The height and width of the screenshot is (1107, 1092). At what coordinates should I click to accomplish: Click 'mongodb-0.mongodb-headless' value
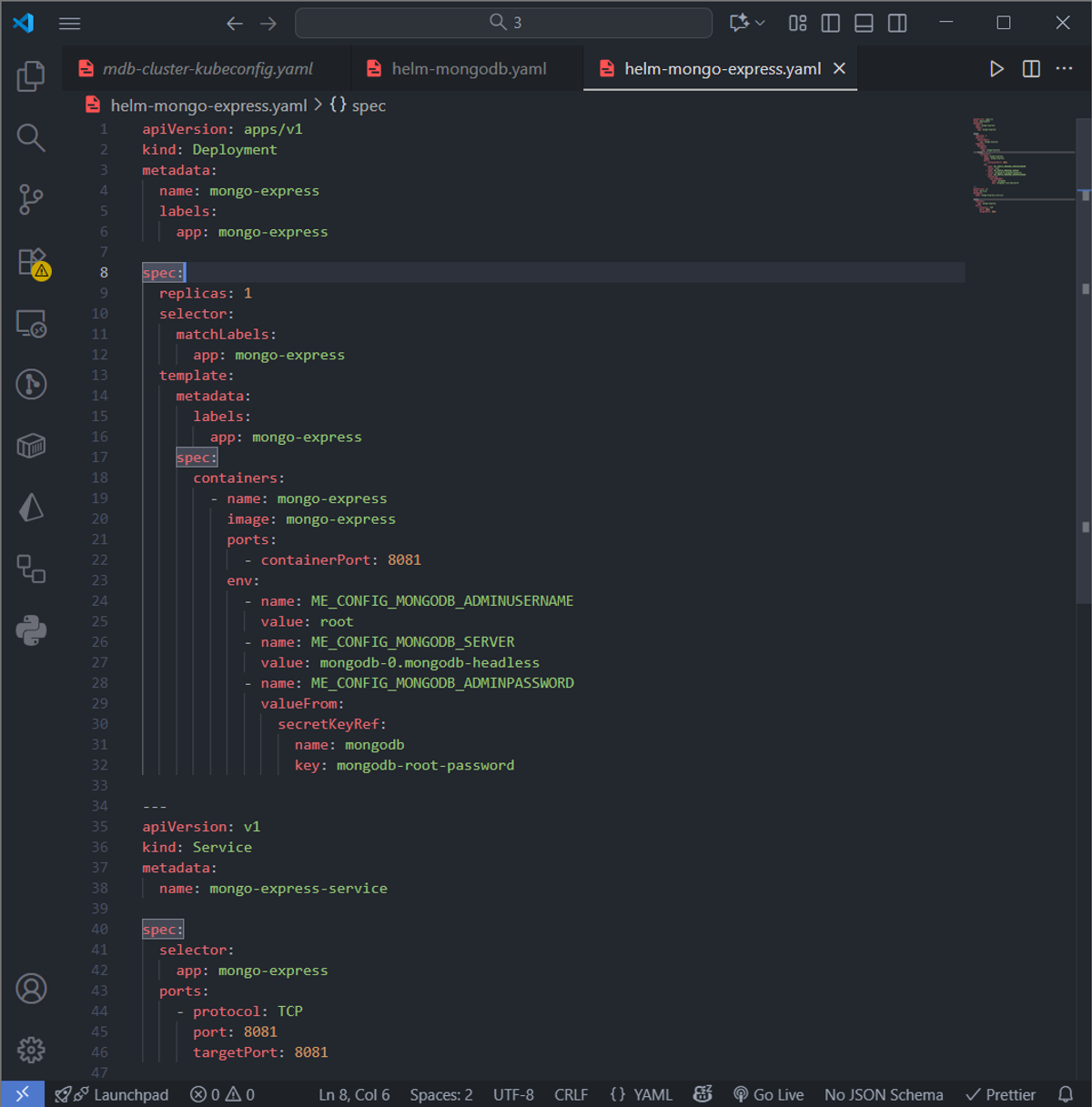point(430,663)
